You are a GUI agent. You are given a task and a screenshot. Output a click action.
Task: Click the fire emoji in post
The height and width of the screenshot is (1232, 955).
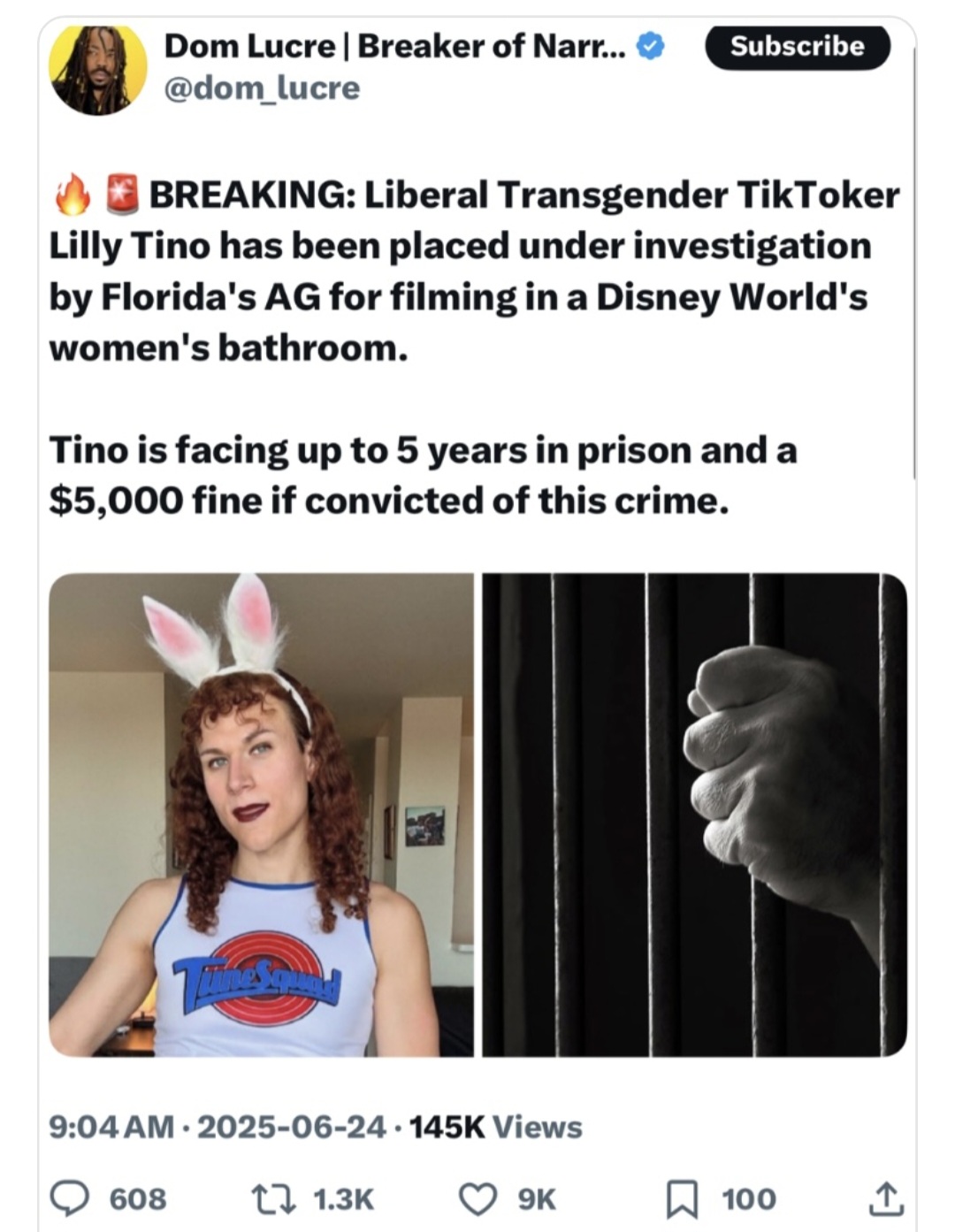(x=73, y=195)
